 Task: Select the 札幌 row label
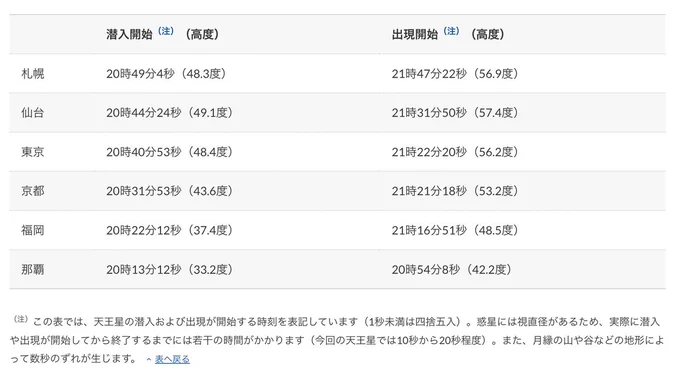pos(33,74)
